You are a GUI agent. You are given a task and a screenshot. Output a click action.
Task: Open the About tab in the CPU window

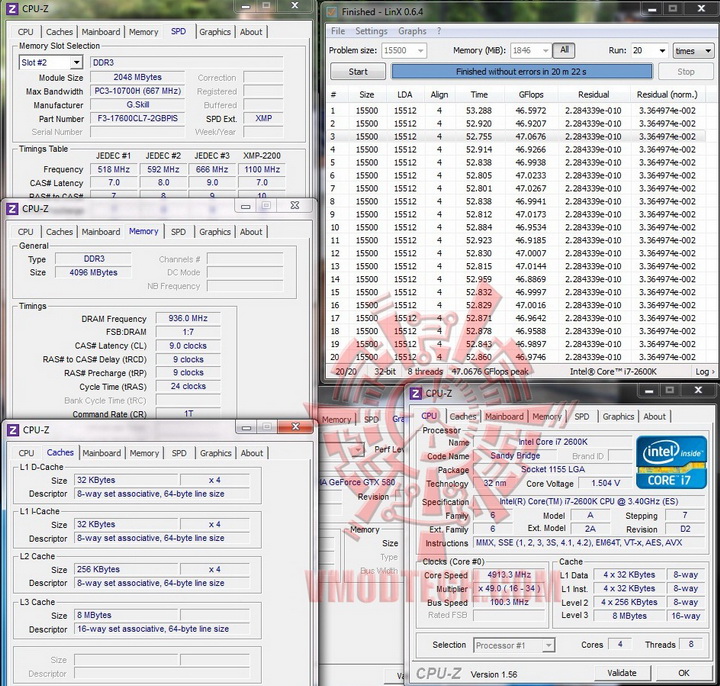(654, 416)
